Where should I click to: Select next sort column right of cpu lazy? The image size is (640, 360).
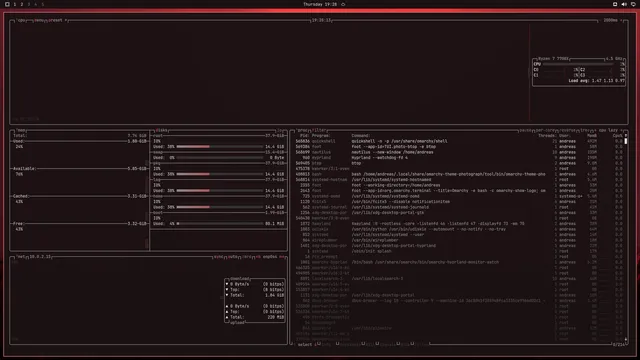(622, 130)
